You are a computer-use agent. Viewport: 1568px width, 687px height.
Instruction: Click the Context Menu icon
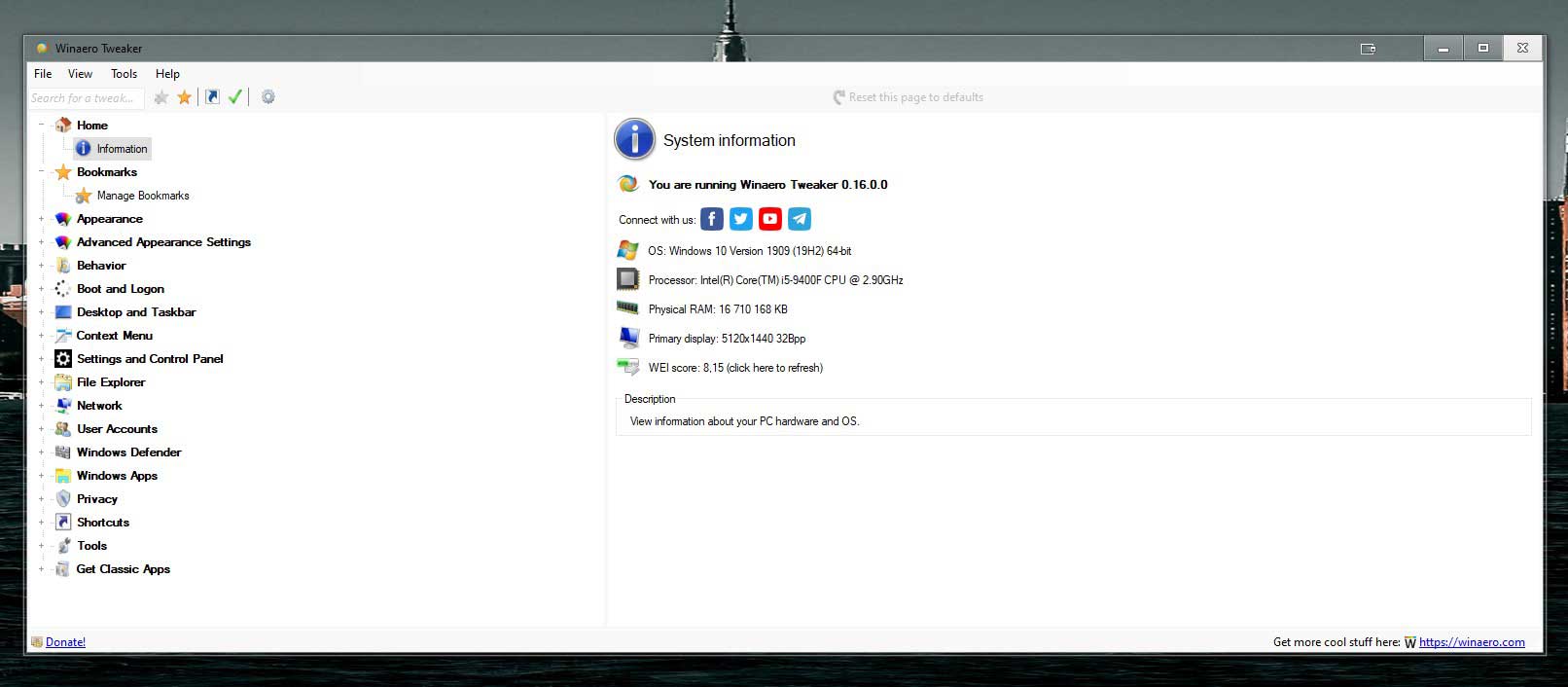click(63, 336)
